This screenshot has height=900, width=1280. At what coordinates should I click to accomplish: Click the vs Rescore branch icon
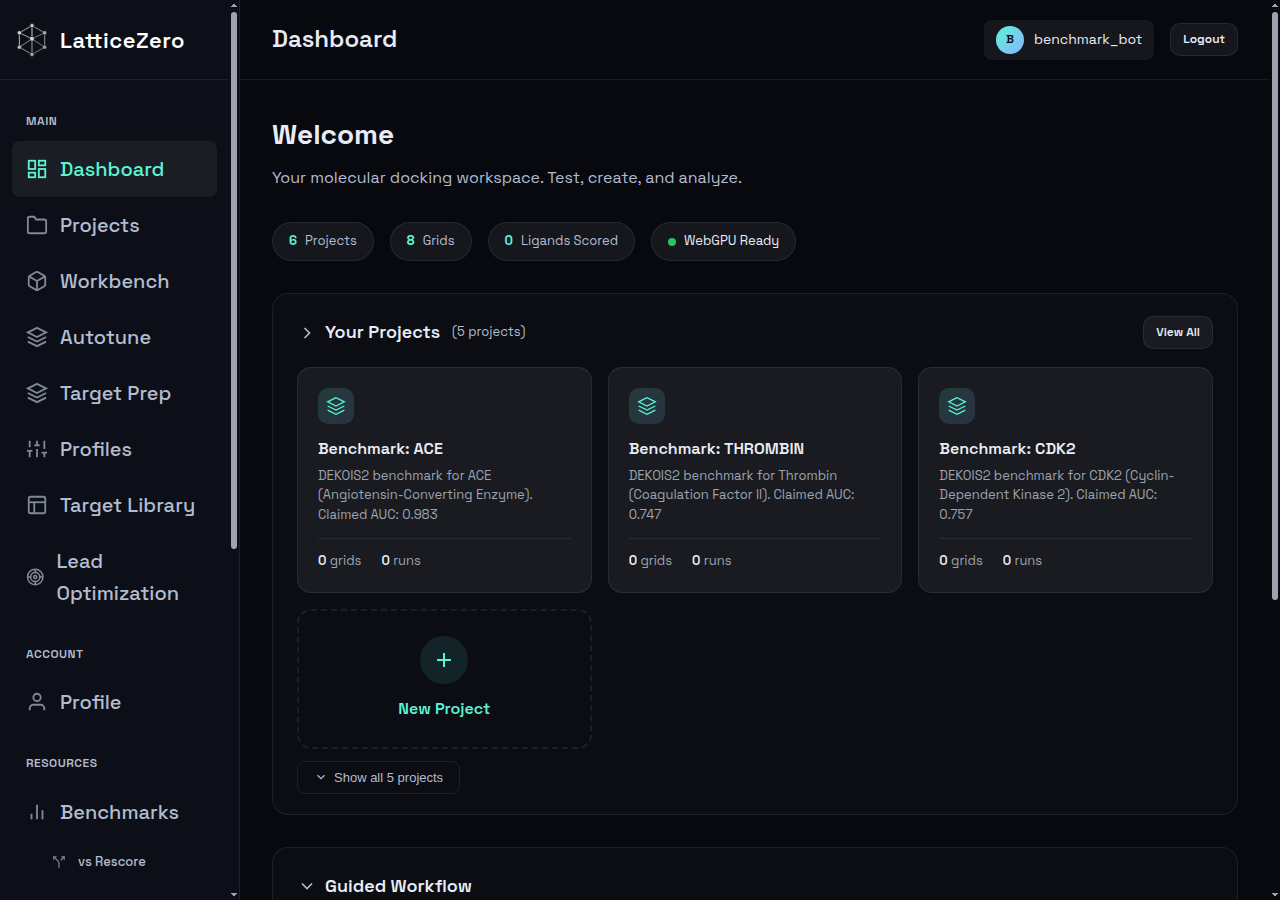point(59,861)
